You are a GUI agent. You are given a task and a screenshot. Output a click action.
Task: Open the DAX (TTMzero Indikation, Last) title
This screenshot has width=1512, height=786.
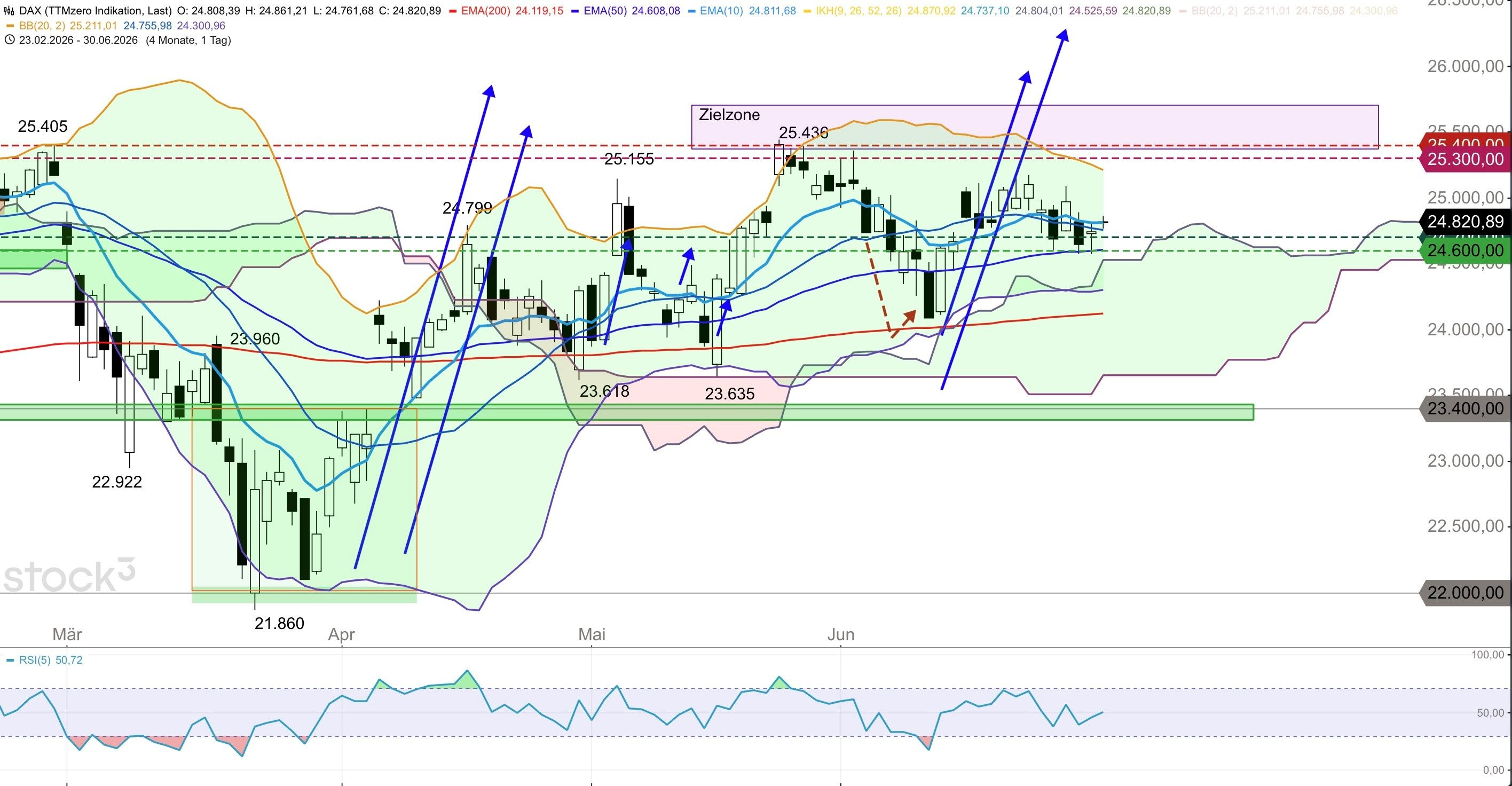tap(96, 11)
